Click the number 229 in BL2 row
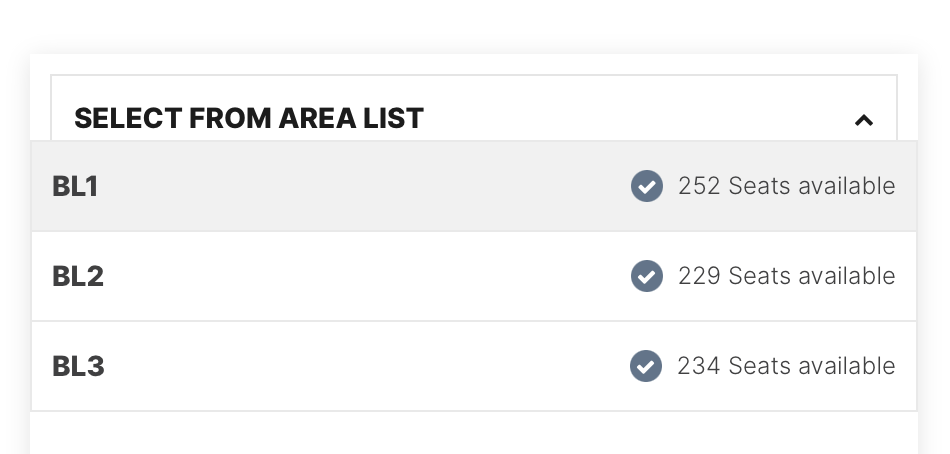Viewport: 950px width, 454px height. 699,276
